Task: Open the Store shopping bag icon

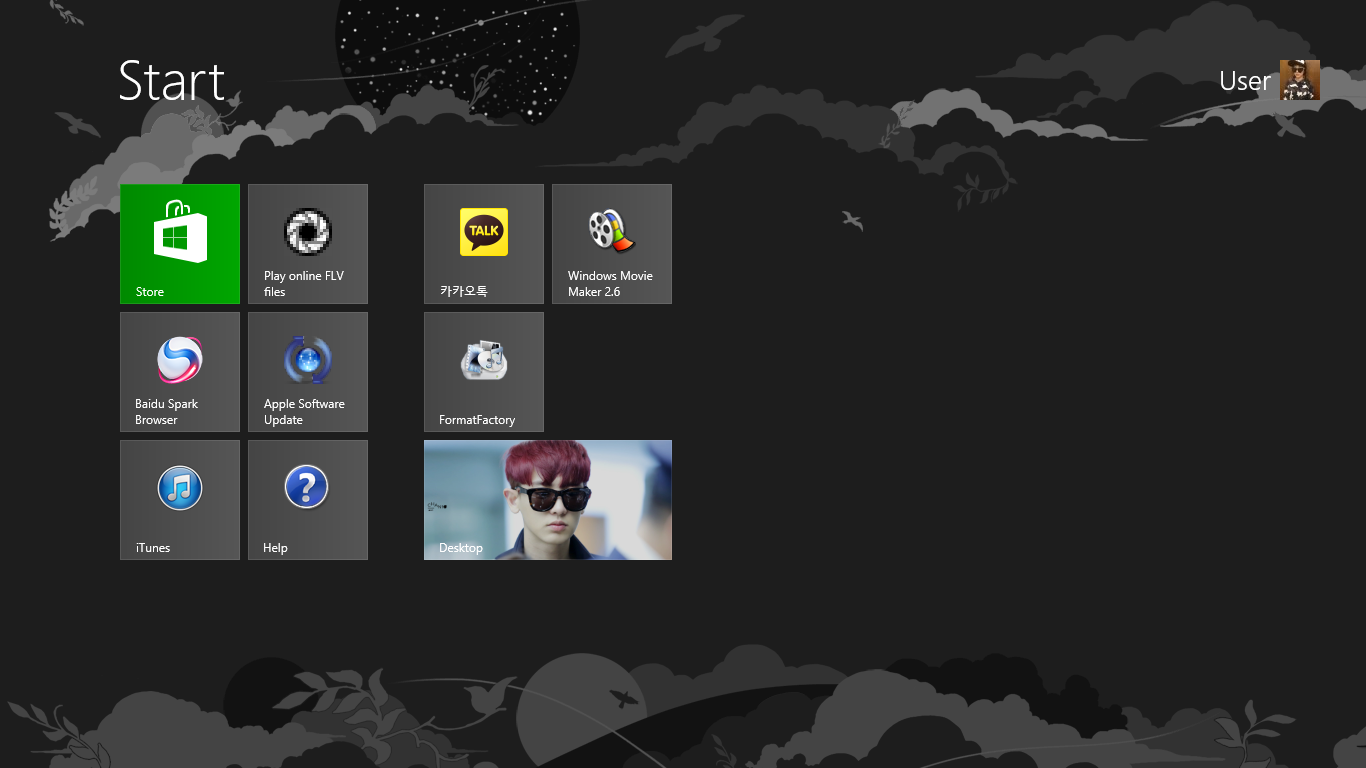Action: coord(180,232)
